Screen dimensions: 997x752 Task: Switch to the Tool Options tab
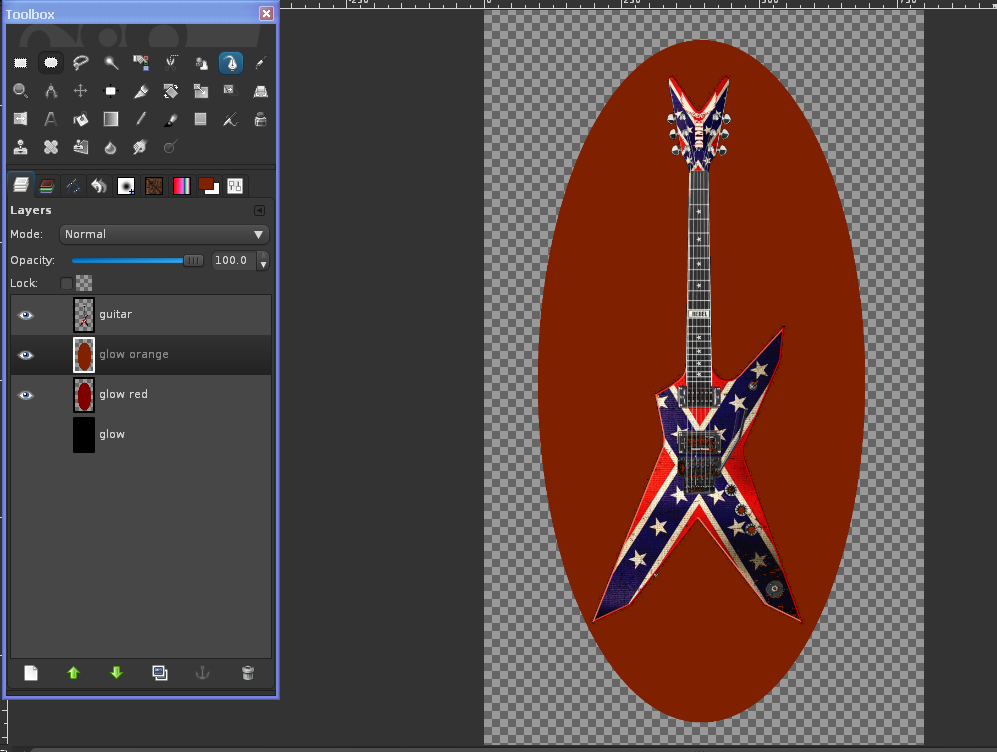pos(235,186)
